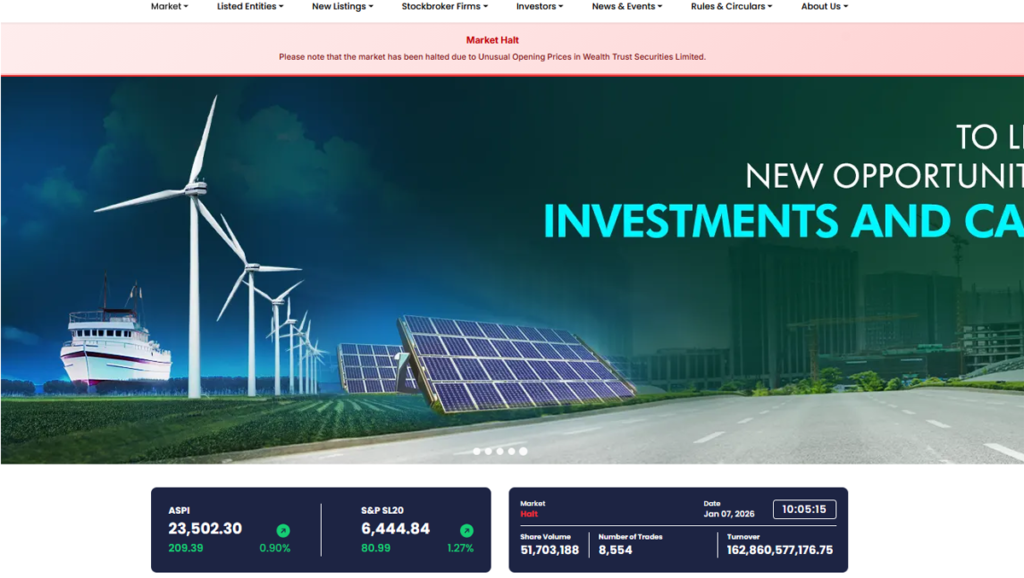Select the third carousel slide dot
This screenshot has width=1024, height=578.
coord(500,451)
